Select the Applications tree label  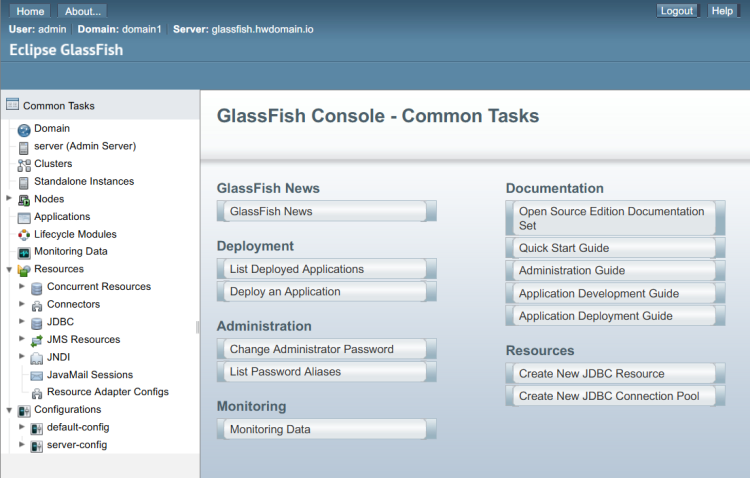pyautogui.click(x=62, y=216)
